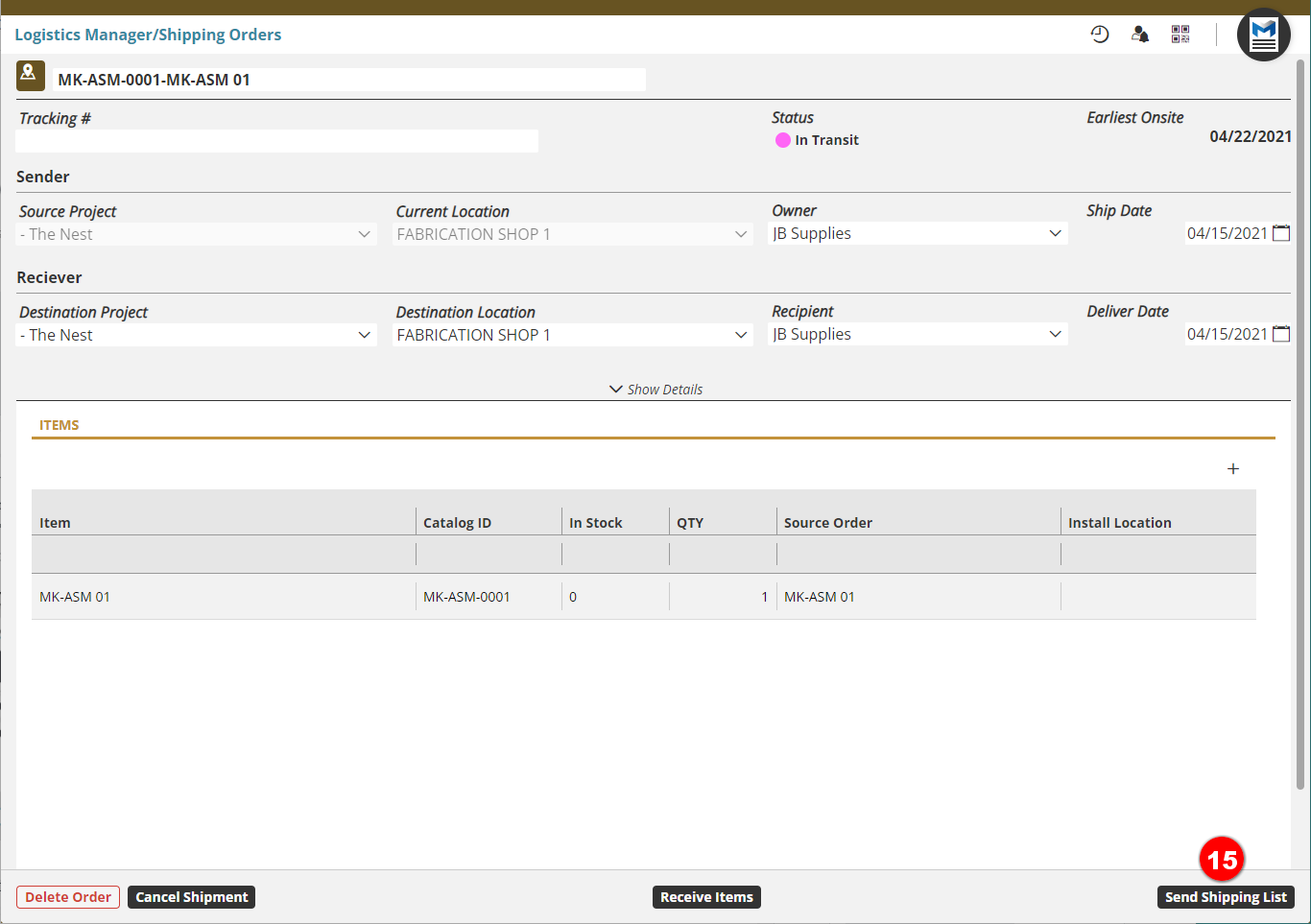This screenshot has width=1311, height=924.
Task: Add a new item with plus icon
Action: pyautogui.click(x=1233, y=469)
